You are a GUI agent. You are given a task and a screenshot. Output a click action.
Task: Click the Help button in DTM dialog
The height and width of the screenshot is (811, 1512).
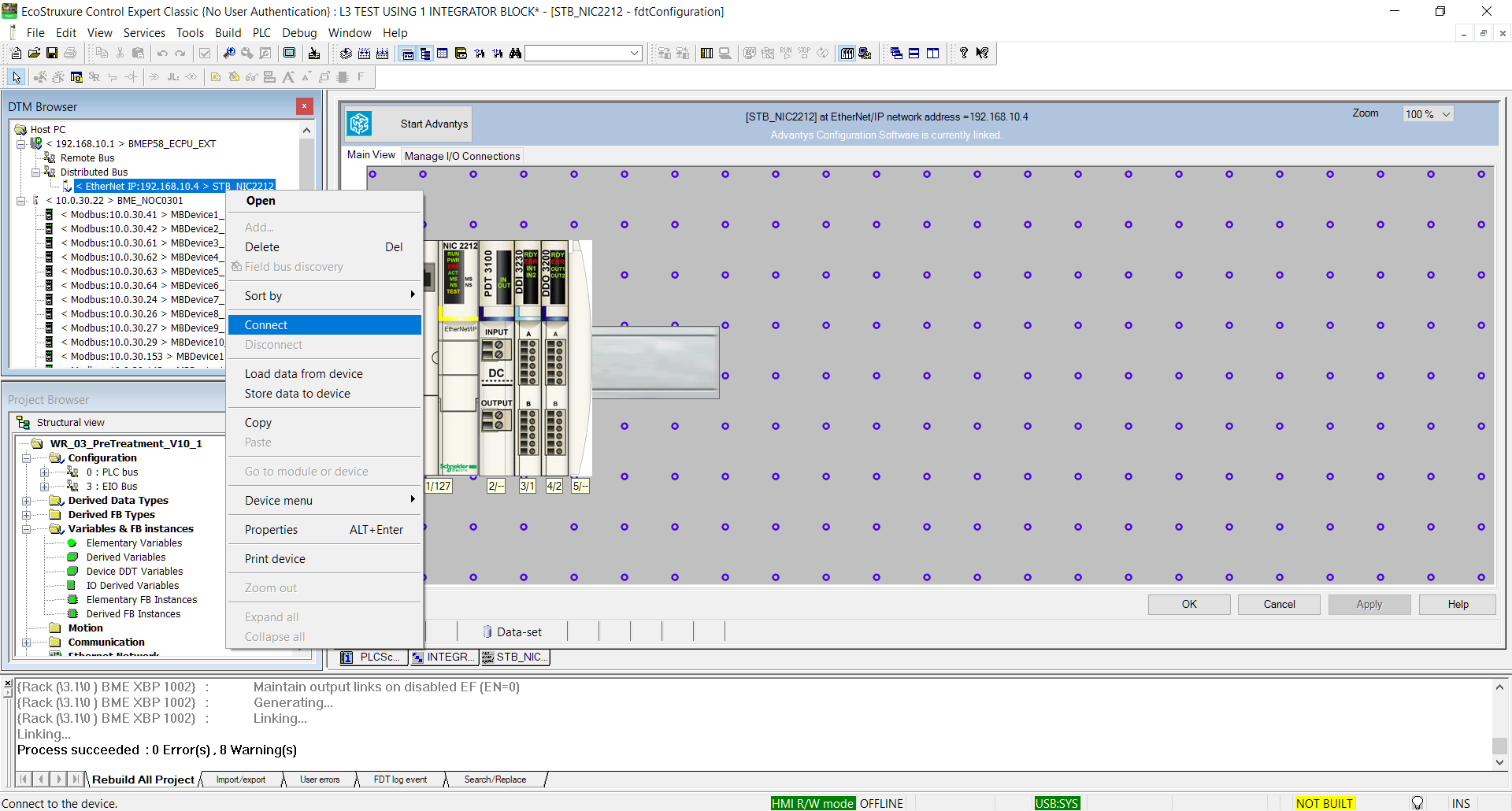[x=1458, y=605]
